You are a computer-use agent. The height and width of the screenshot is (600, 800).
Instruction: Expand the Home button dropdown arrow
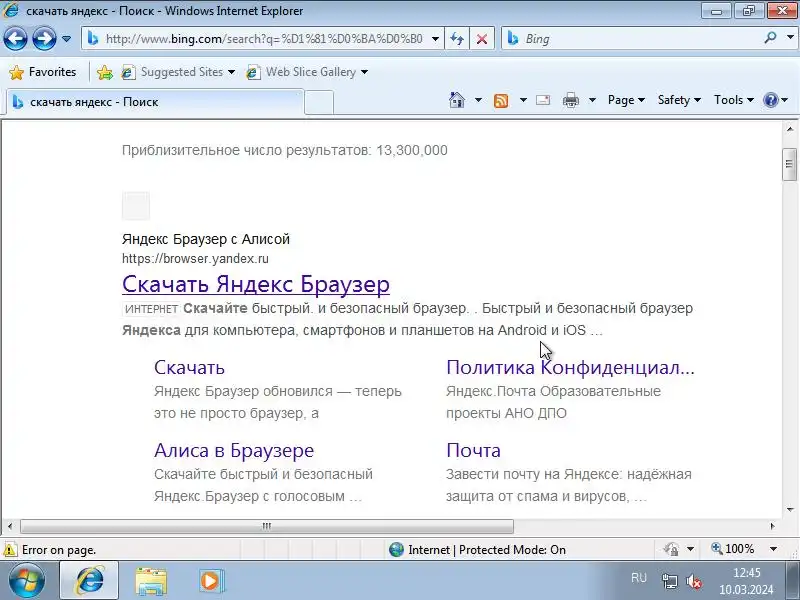tap(478, 100)
